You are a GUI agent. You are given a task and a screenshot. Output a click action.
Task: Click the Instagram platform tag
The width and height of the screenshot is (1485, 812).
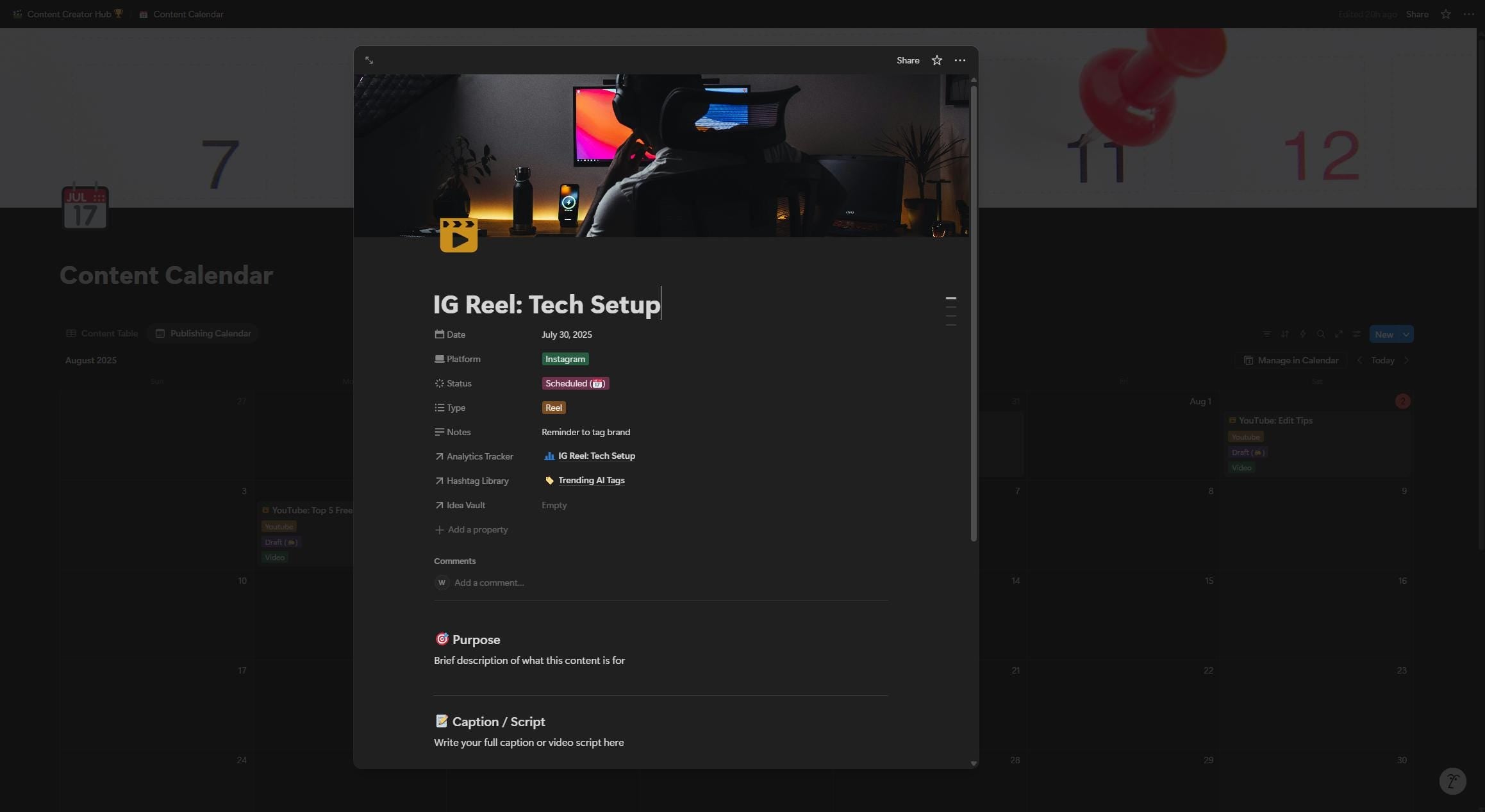click(564, 359)
